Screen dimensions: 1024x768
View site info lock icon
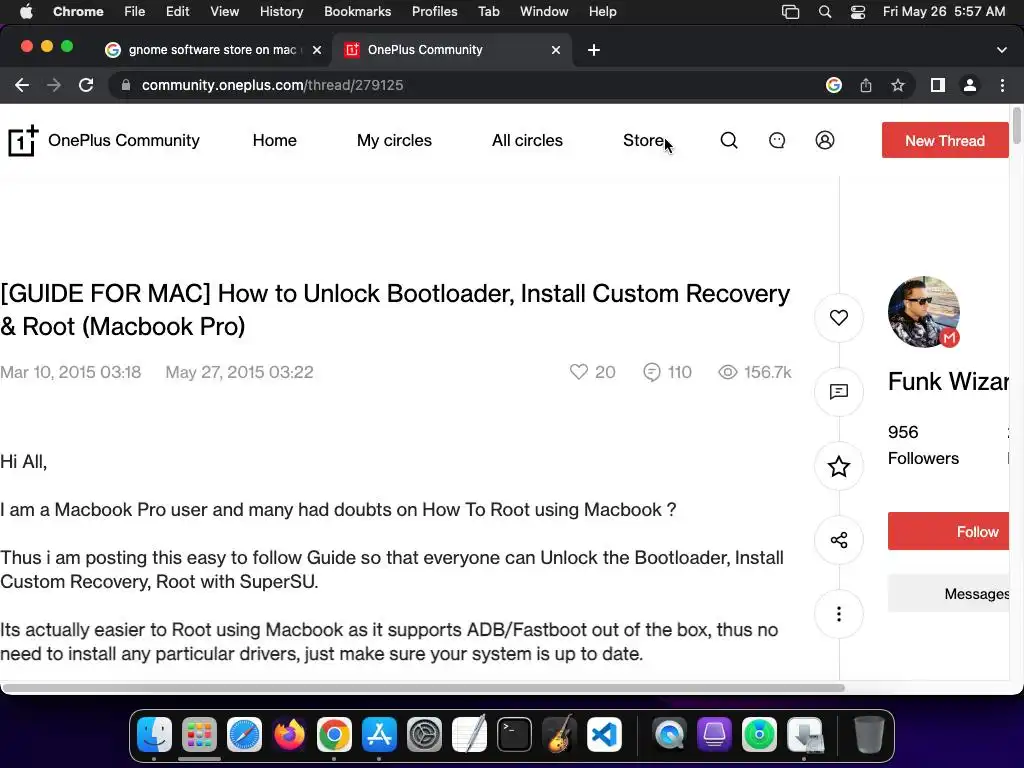[126, 85]
